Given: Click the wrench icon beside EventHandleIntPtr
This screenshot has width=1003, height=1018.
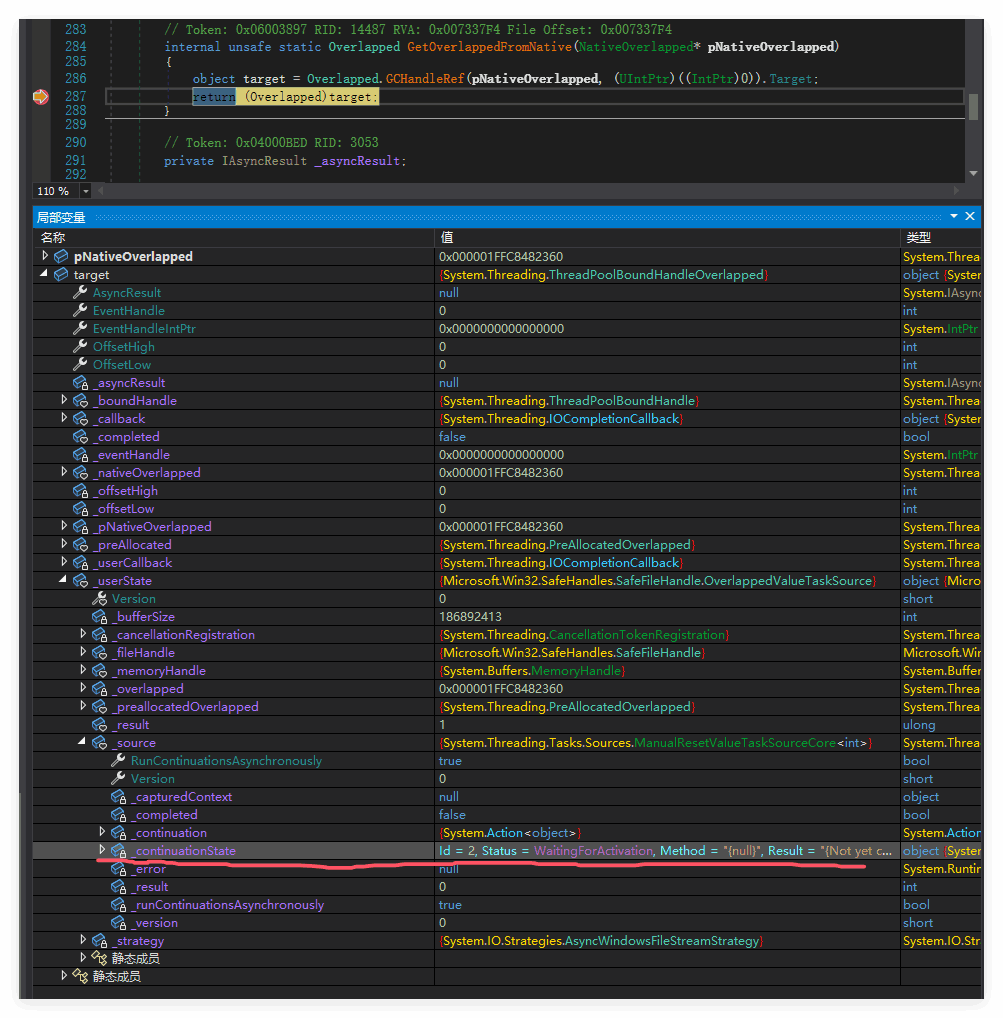Looking at the screenshot, I should point(80,329).
